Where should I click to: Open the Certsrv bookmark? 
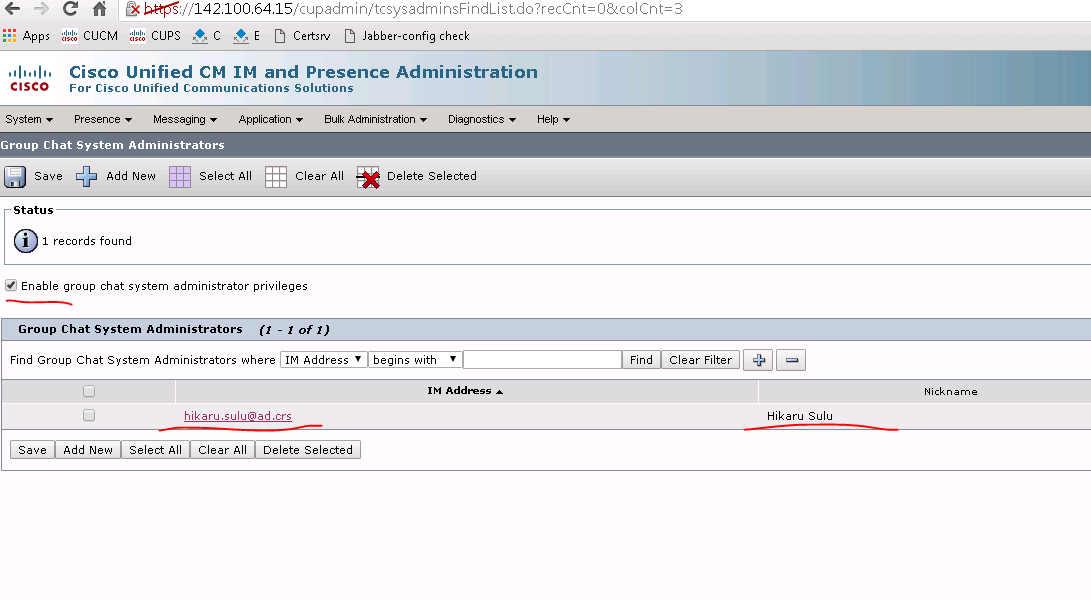(302, 36)
